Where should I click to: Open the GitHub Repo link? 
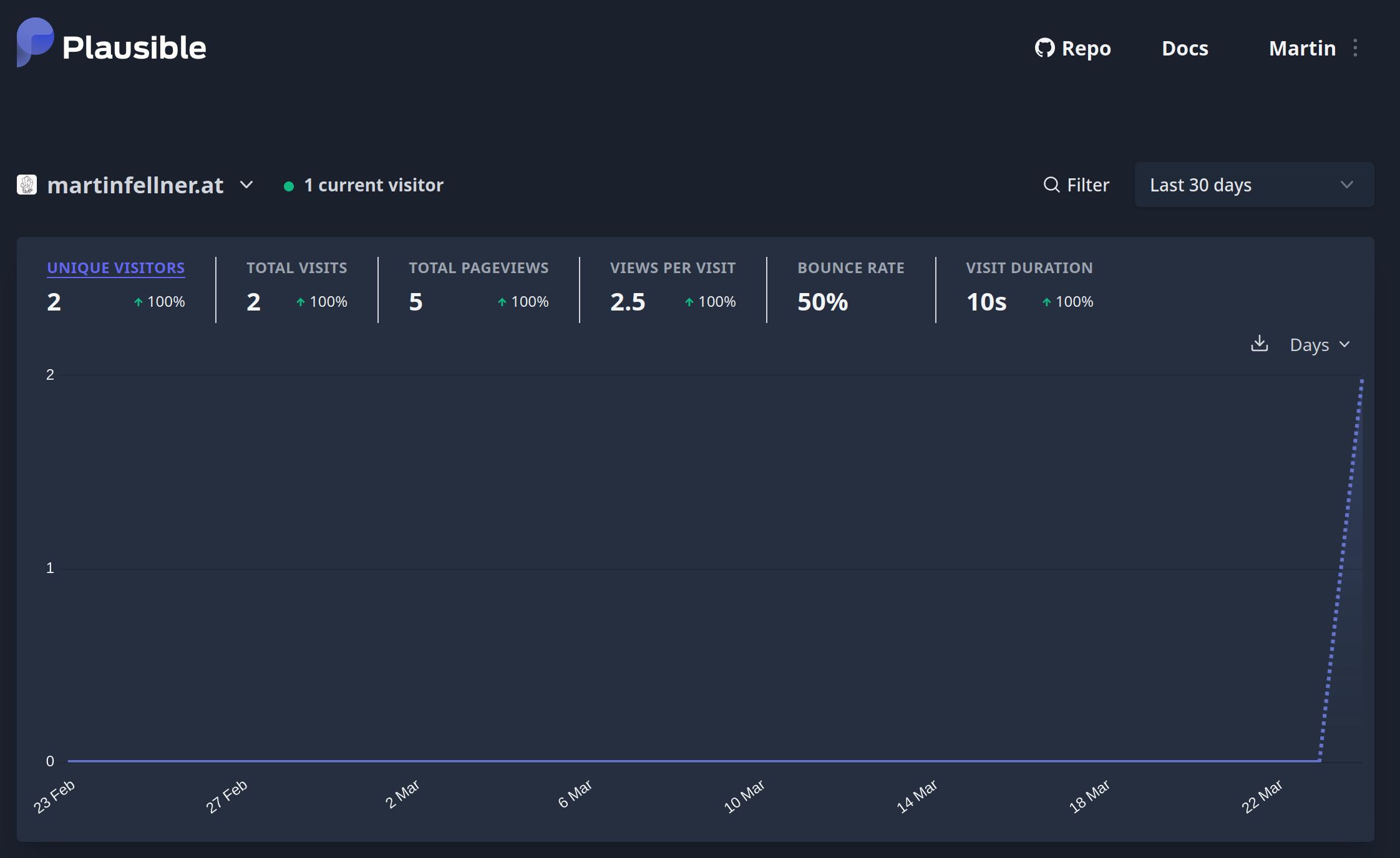[x=1072, y=48]
